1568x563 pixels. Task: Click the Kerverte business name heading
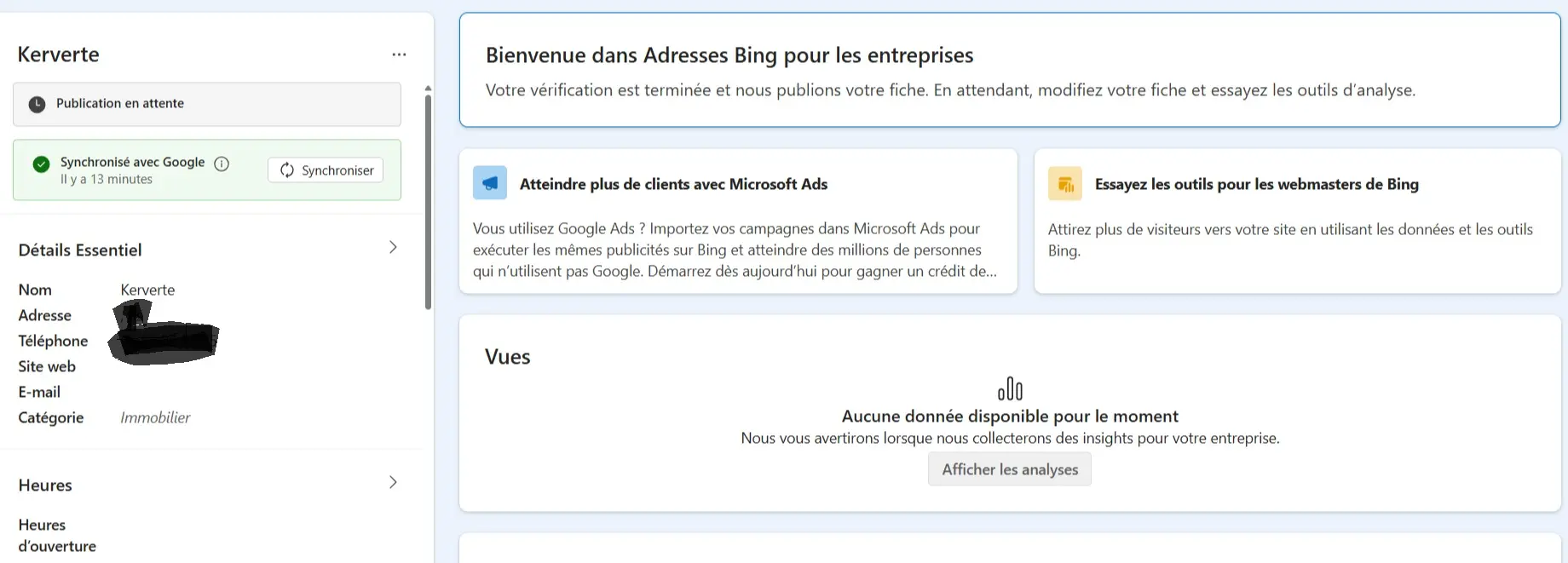[58, 54]
